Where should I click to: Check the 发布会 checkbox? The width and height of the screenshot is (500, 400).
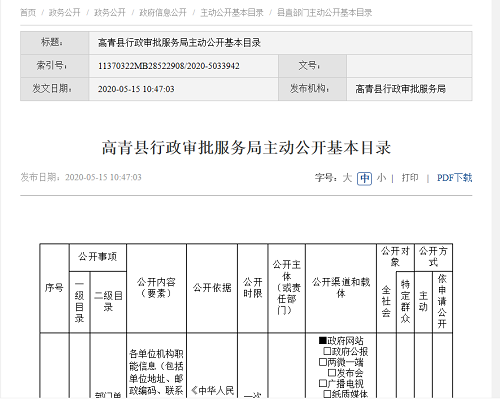pyautogui.click(x=332, y=372)
